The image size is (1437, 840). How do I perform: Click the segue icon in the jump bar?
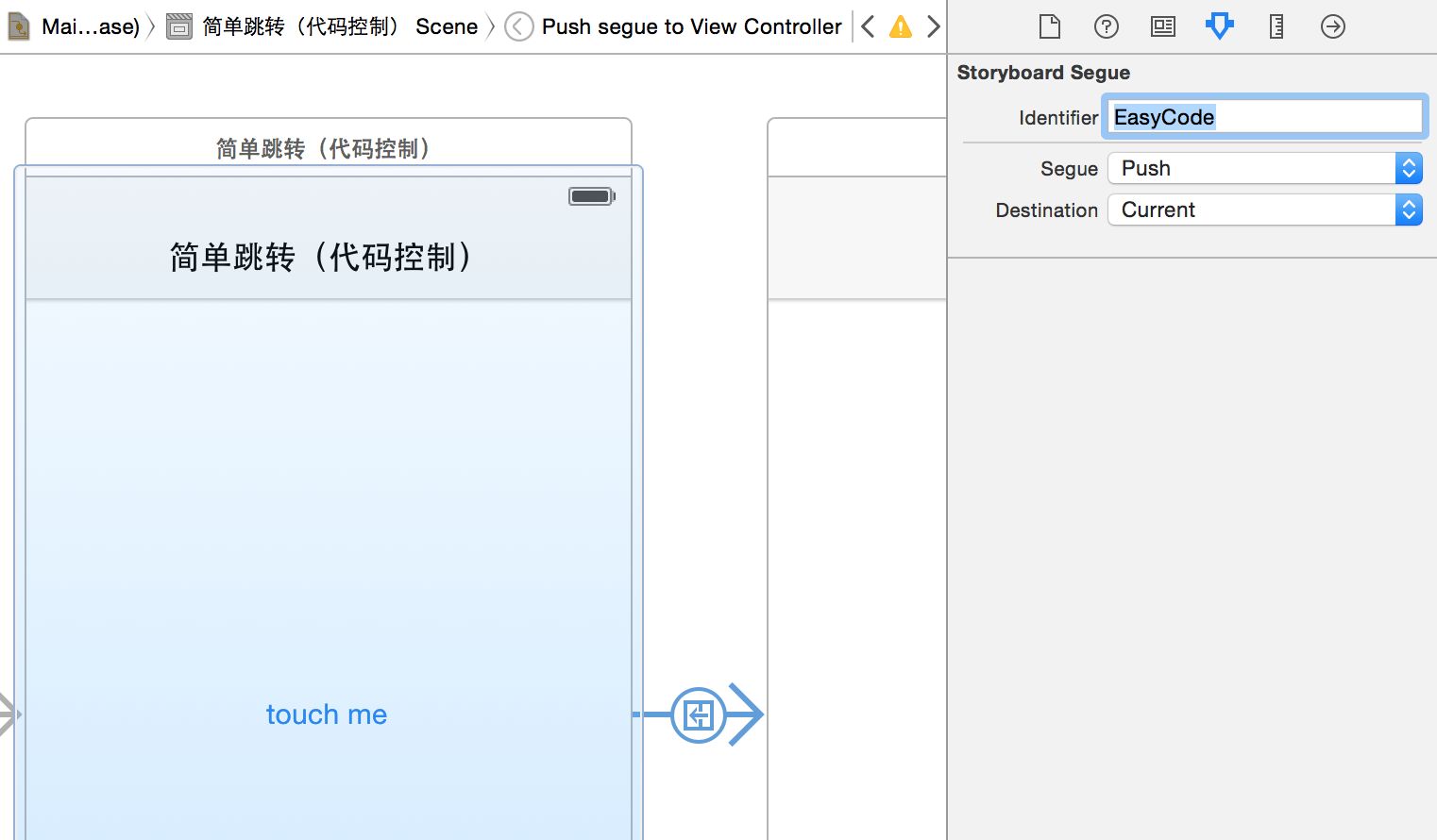click(519, 26)
